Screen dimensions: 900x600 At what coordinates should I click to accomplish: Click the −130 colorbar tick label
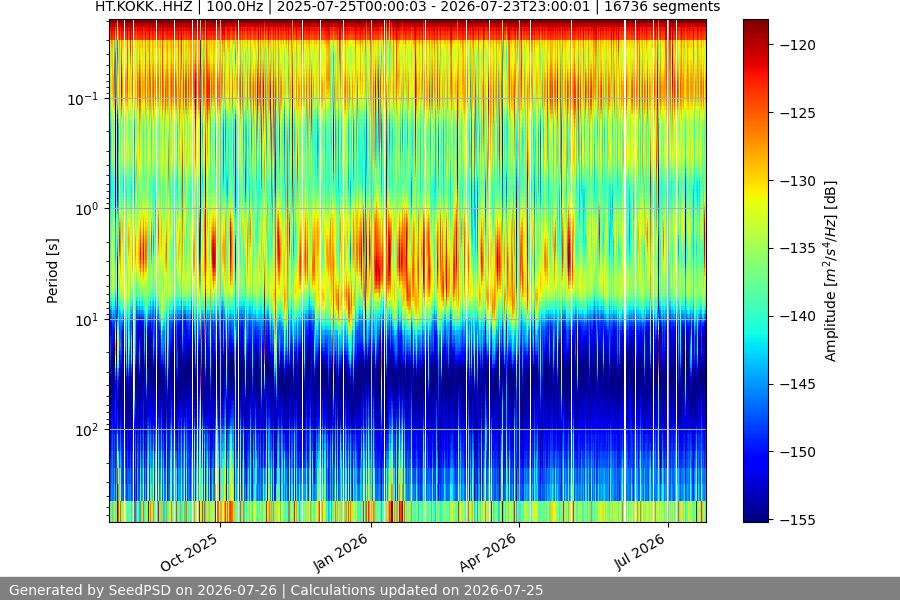pos(798,181)
